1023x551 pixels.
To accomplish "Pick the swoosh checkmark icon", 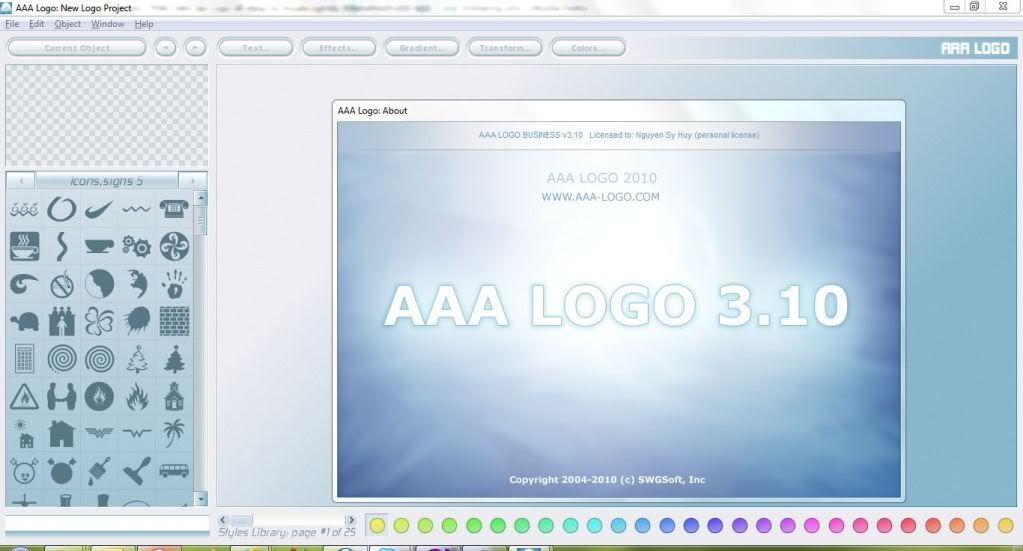I will 99,209.
